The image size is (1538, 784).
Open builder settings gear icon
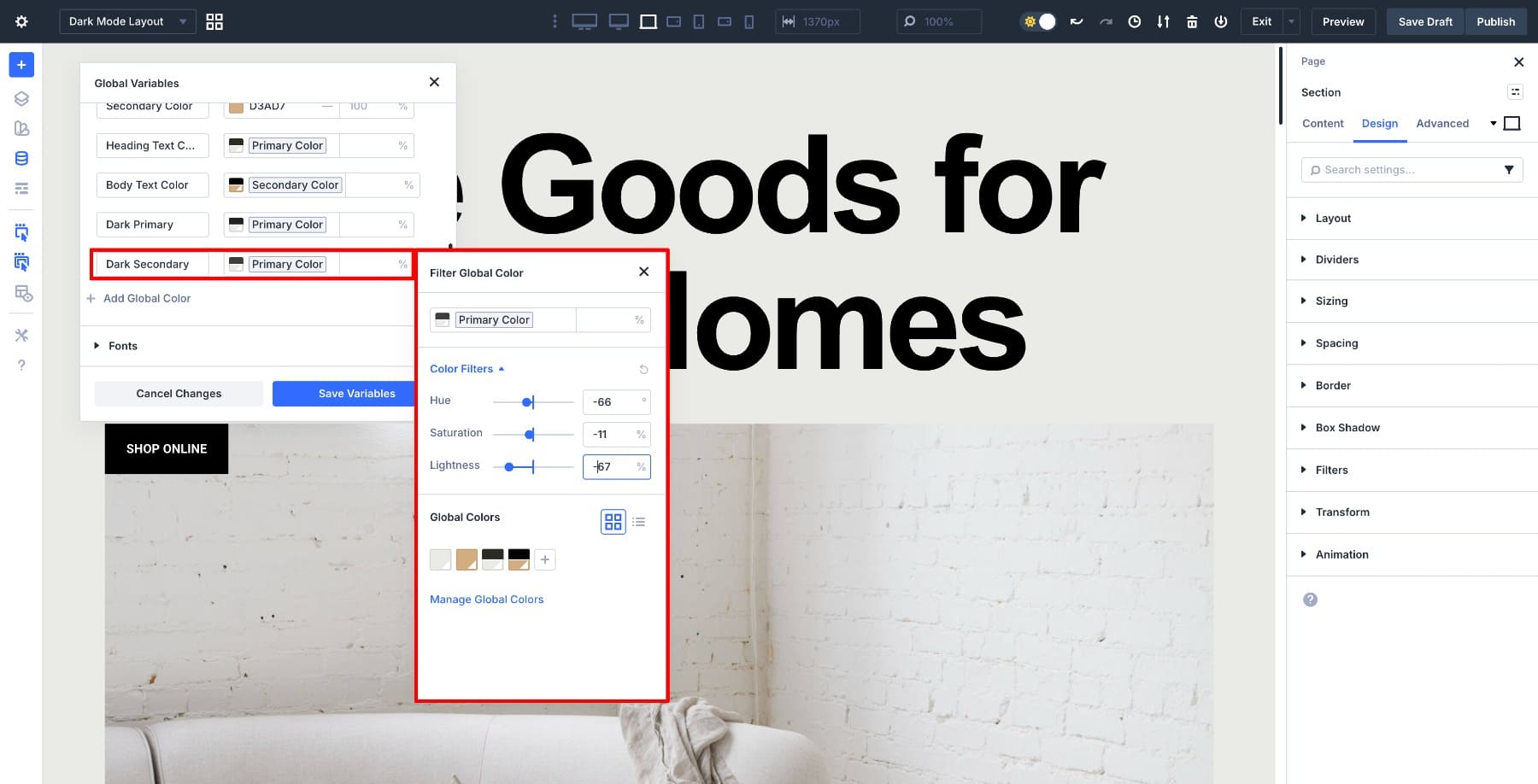coord(21,21)
